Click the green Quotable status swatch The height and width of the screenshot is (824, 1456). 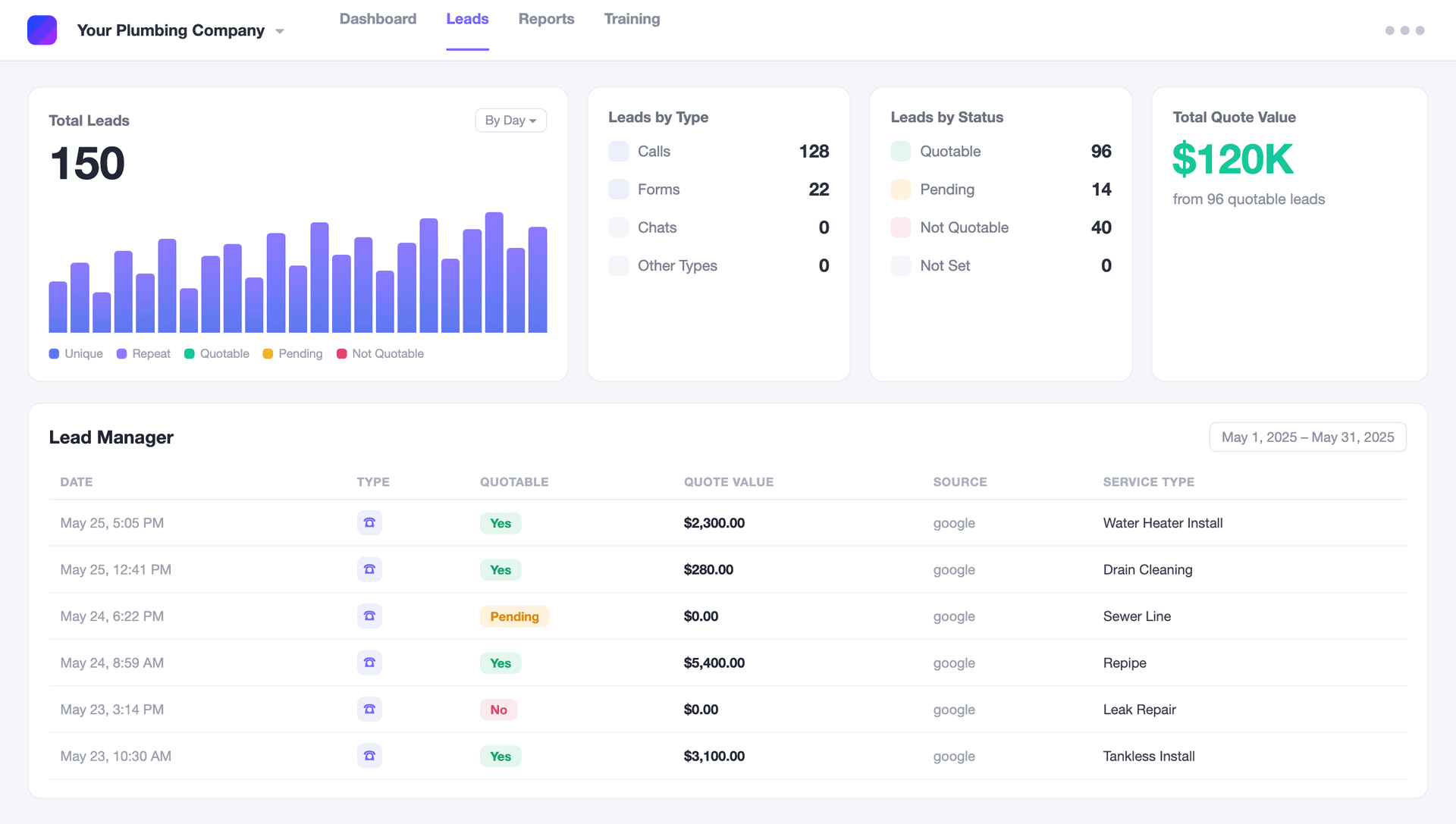pos(901,151)
